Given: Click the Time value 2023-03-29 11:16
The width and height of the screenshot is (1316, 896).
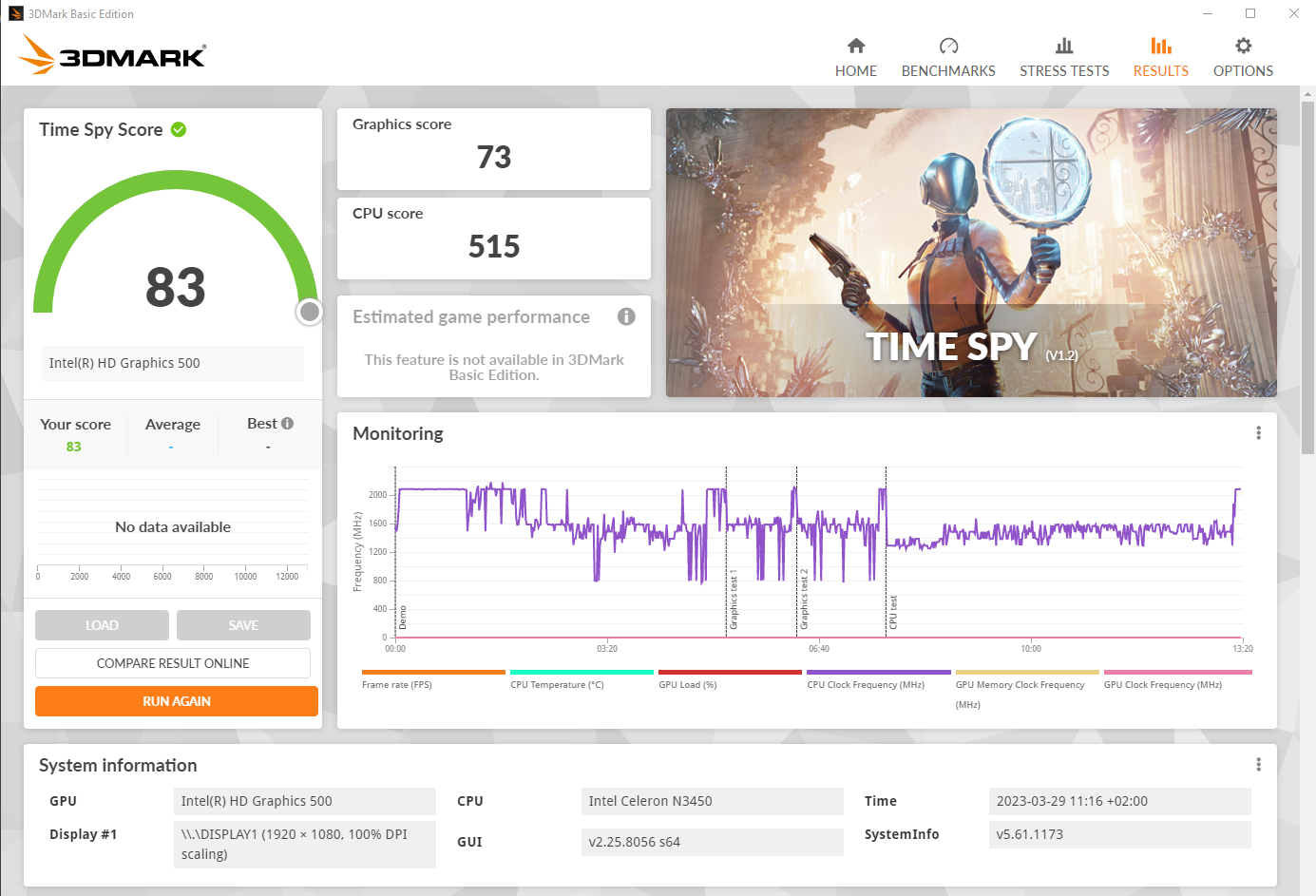Looking at the screenshot, I should tap(1119, 801).
